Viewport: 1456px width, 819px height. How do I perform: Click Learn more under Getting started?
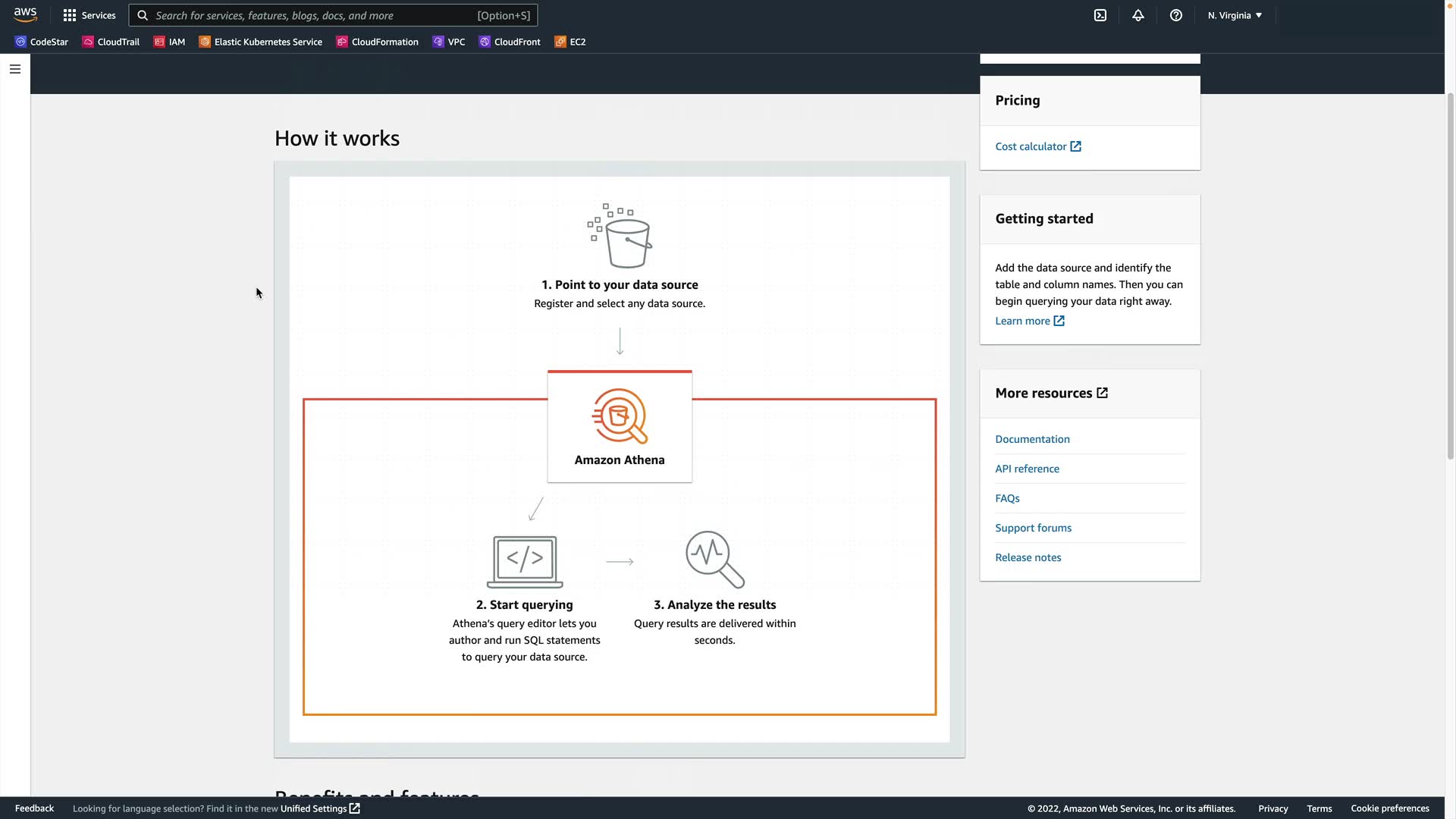[1023, 321]
